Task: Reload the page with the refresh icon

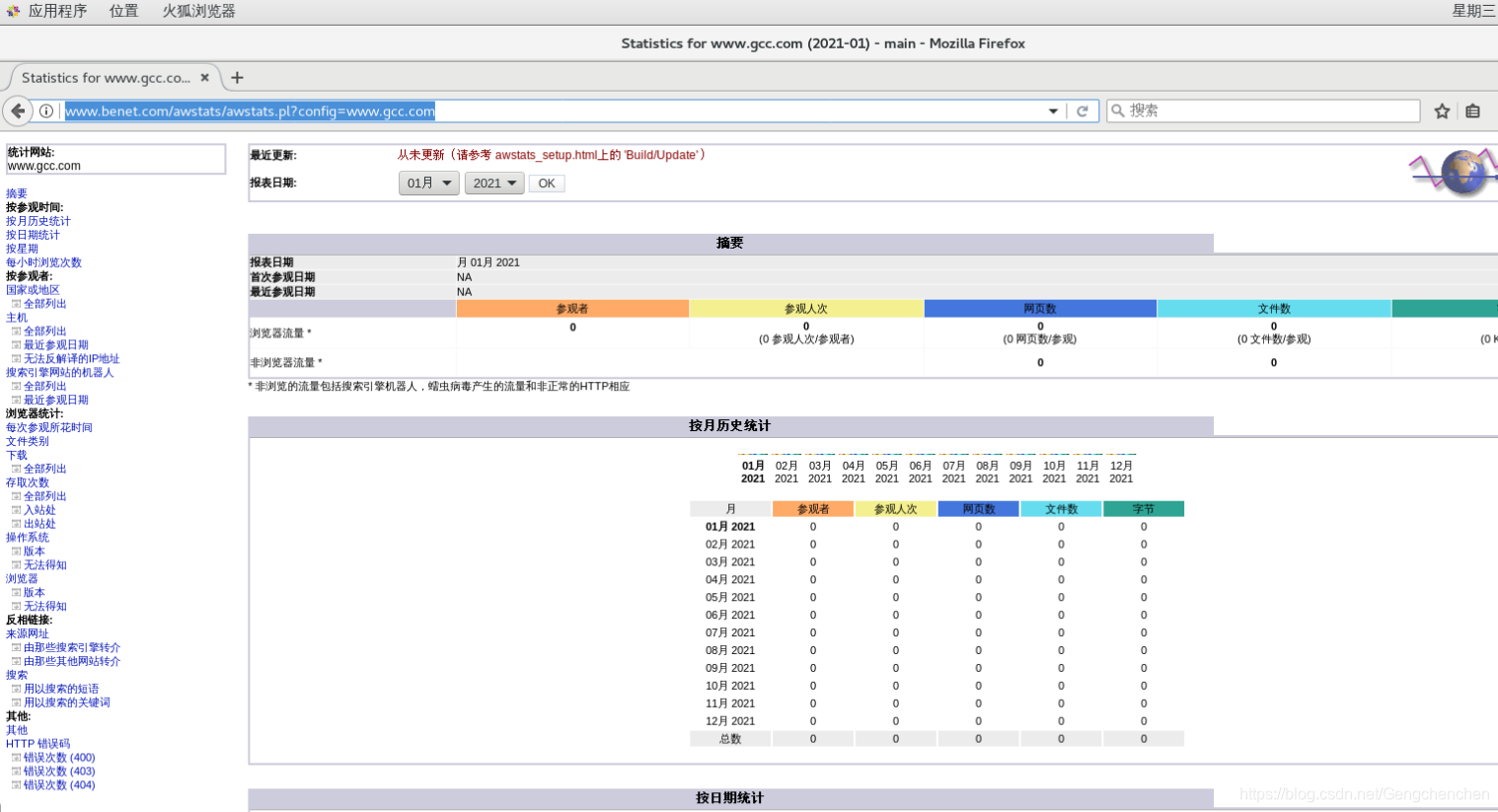Action: click(1083, 111)
